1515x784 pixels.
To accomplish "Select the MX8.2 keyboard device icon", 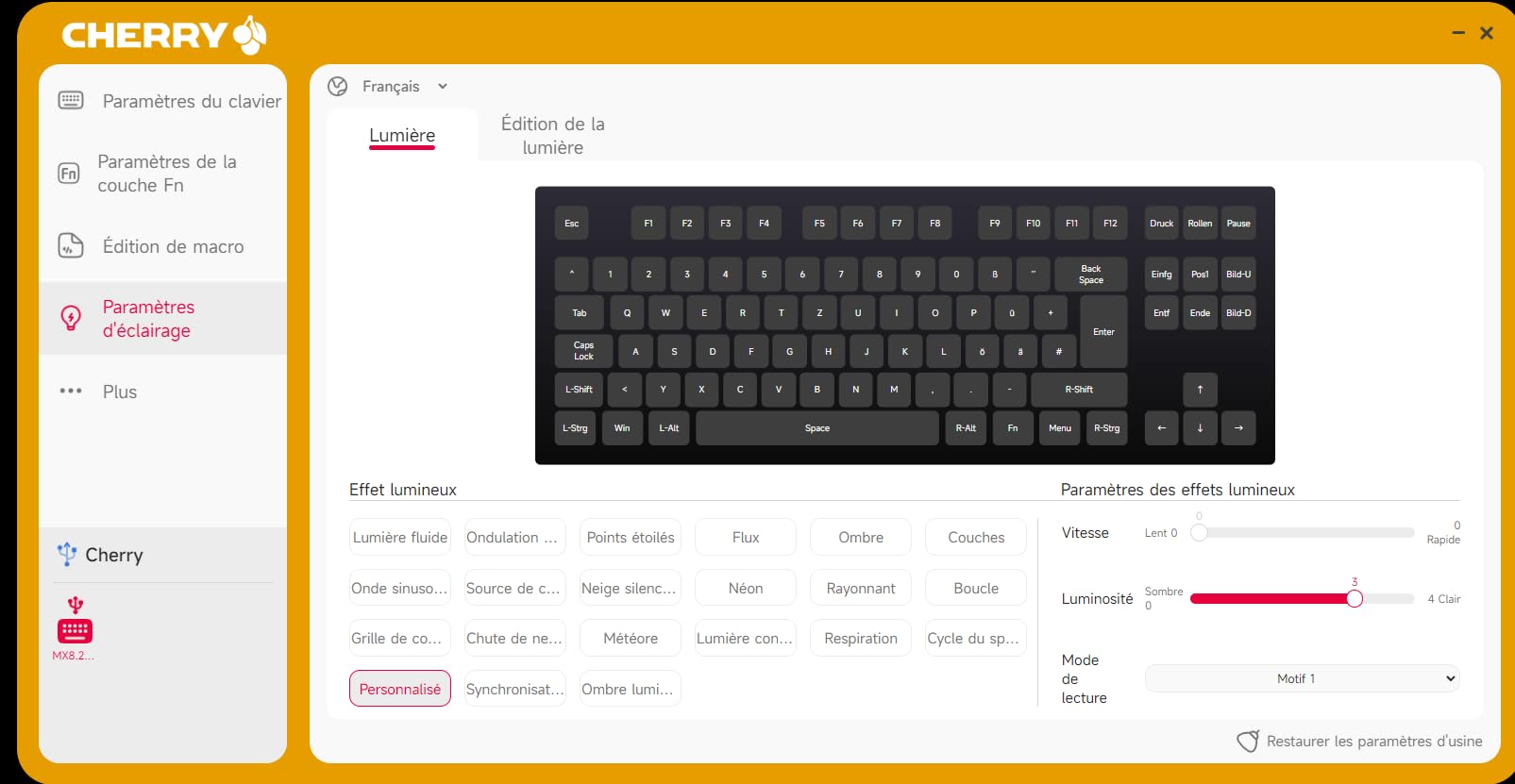I will coord(75,630).
